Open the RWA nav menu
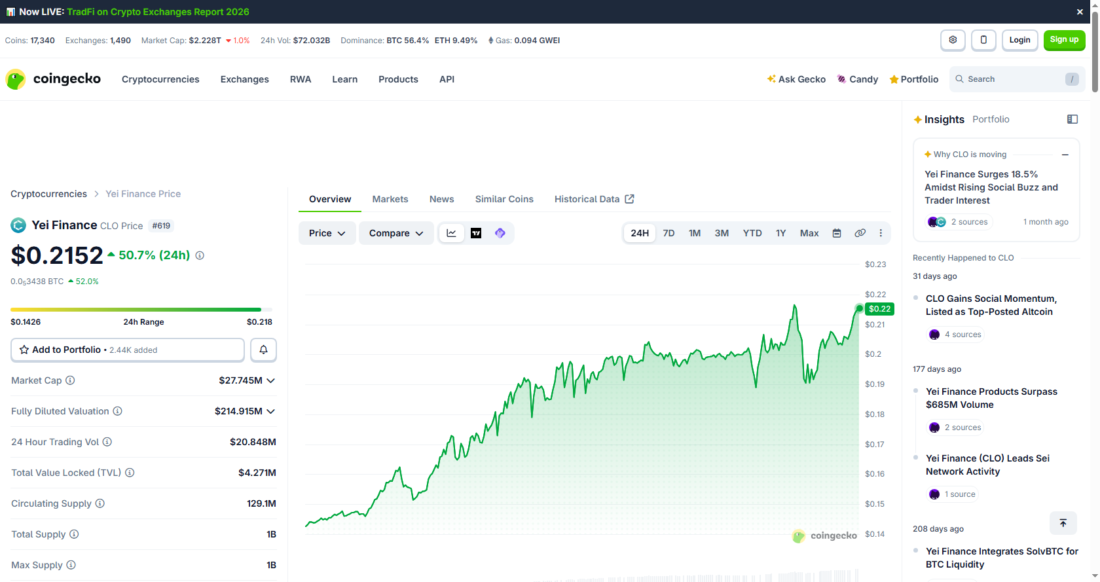 point(300,79)
